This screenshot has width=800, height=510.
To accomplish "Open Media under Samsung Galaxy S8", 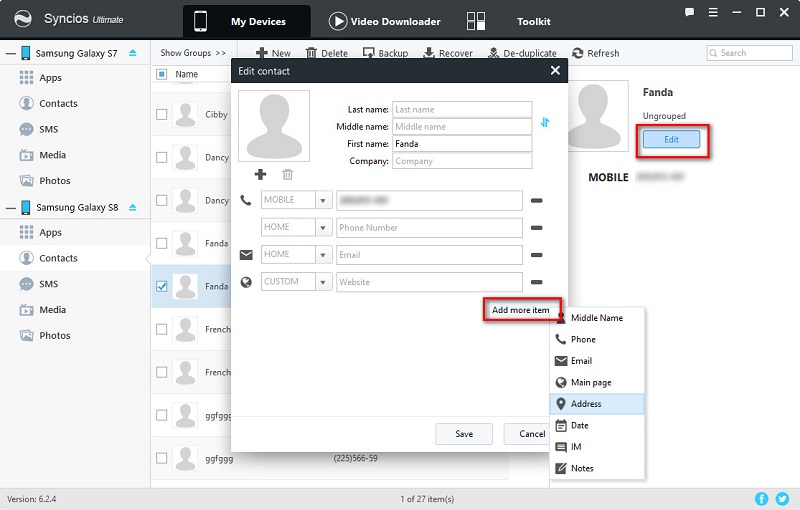I will click(52, 310).
